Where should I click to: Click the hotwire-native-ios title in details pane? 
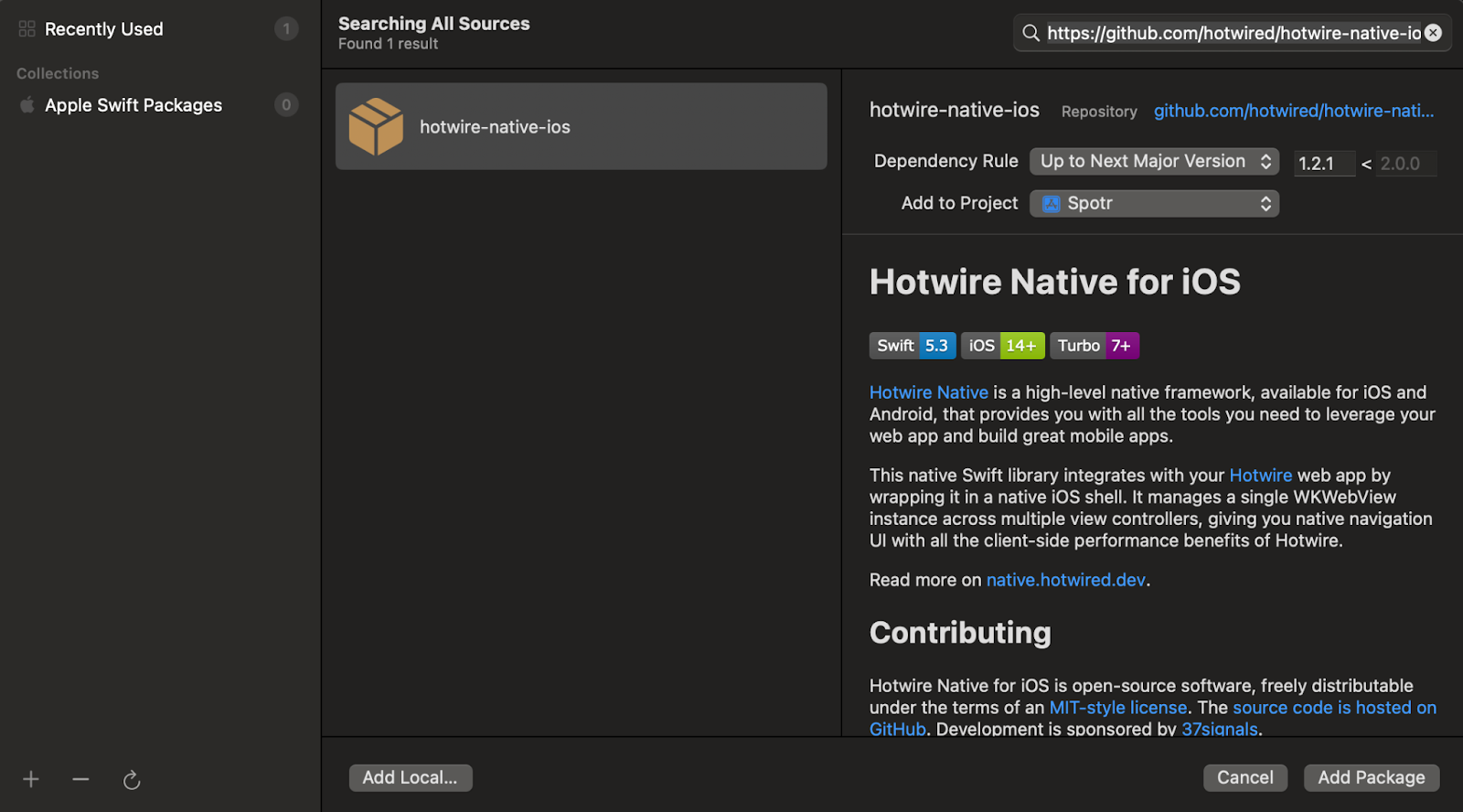pyautogui.click(x=955, y=110)
